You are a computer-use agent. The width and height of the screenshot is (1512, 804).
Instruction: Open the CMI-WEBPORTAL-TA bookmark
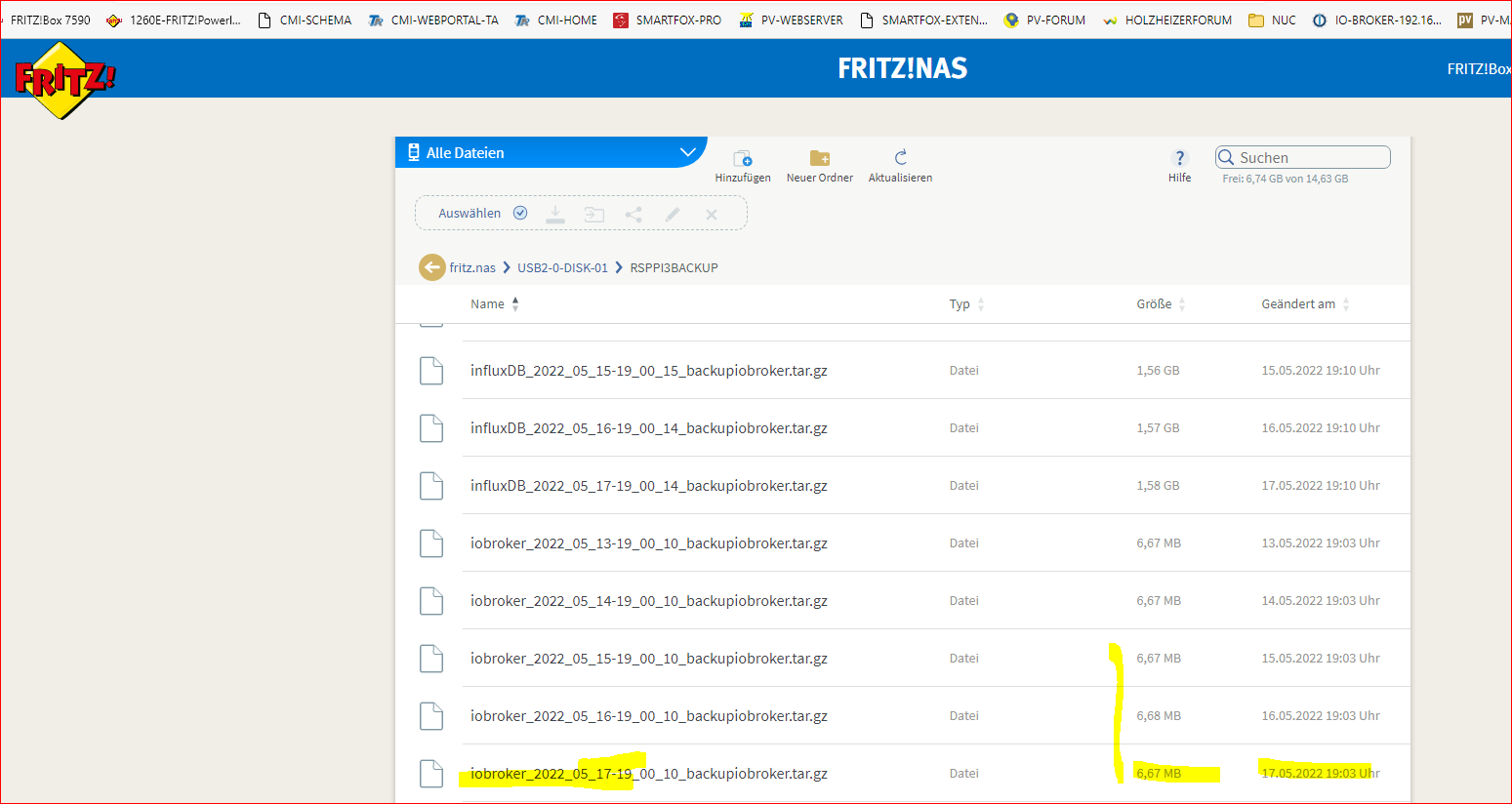[x=433, y=20]
